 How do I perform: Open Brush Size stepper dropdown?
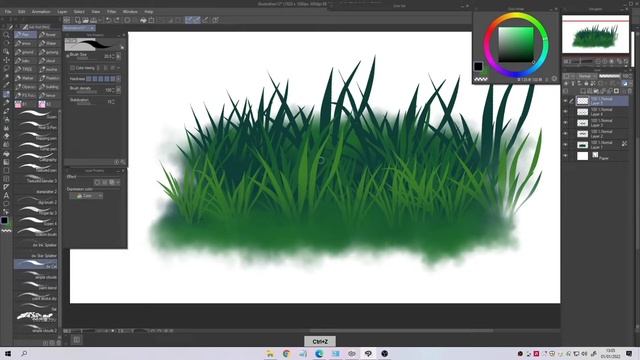118,56
